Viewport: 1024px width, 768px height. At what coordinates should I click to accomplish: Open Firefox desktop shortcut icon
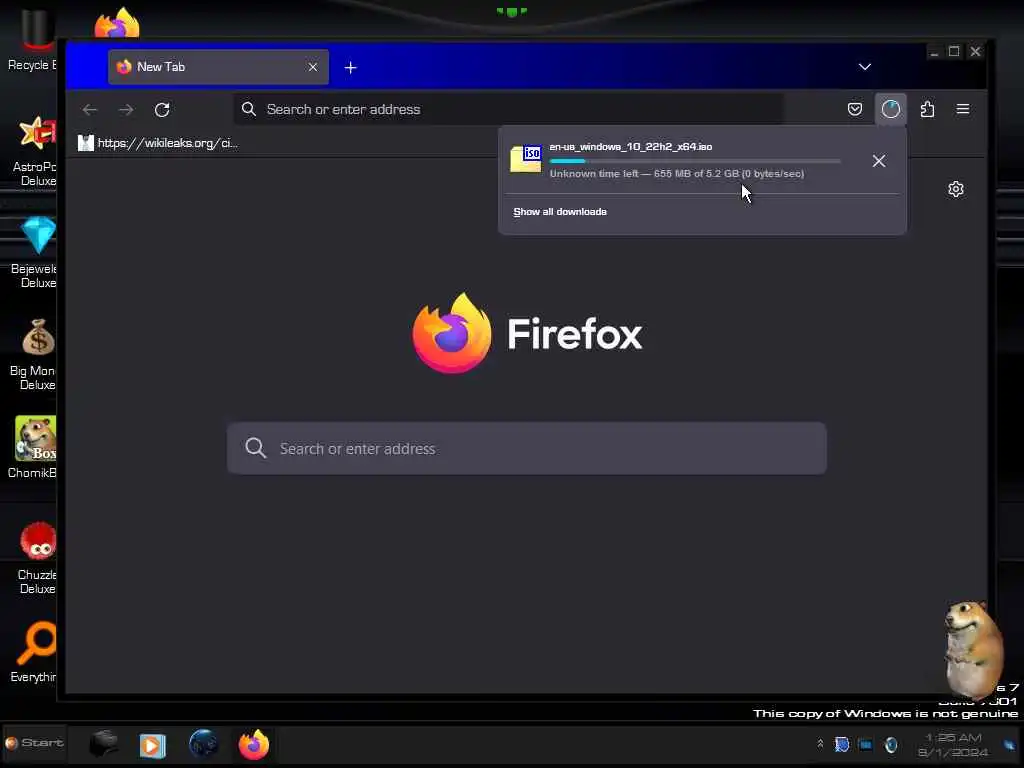(x=117, y=22)
